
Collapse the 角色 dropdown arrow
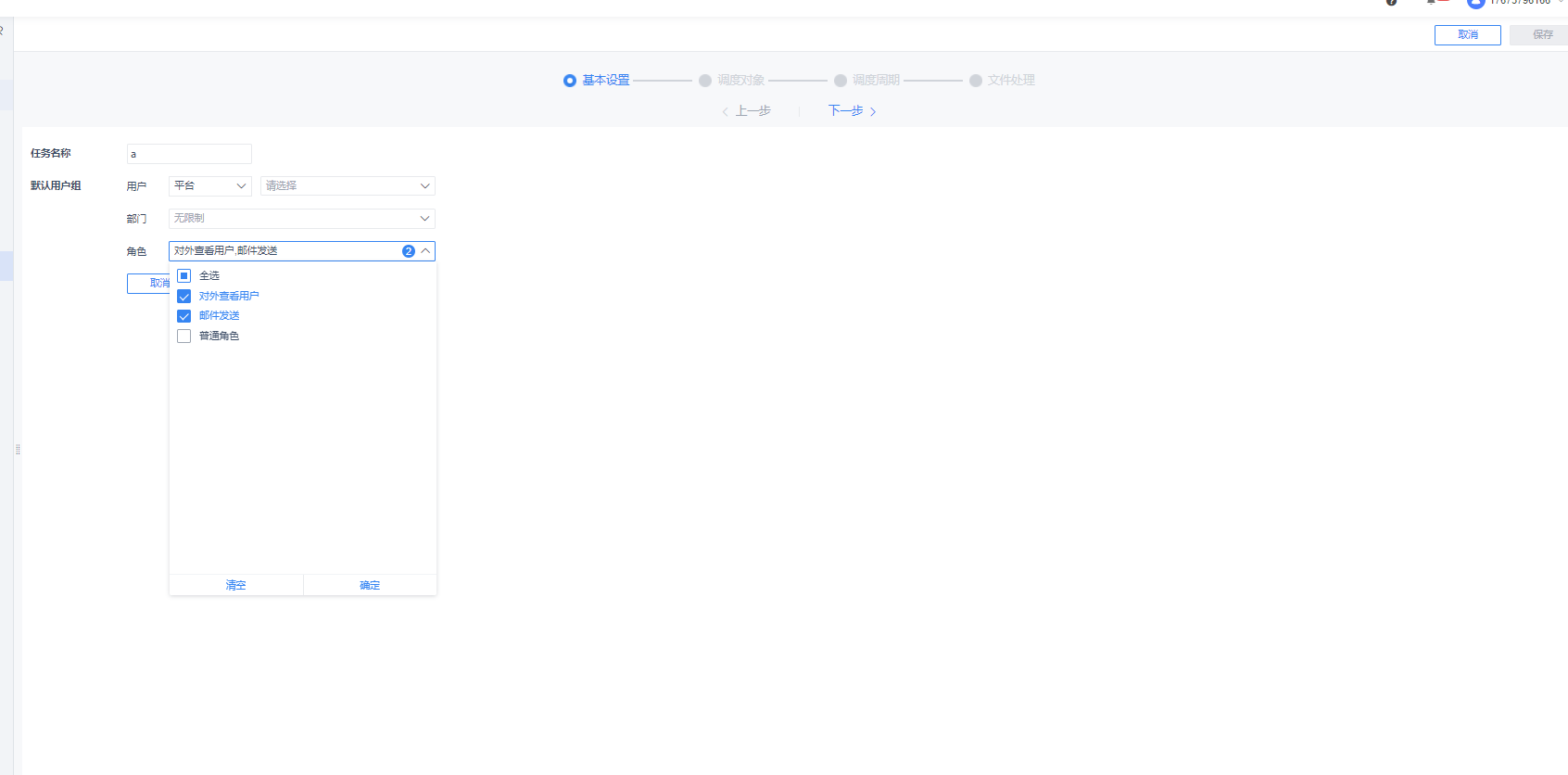tap(425, 251)
